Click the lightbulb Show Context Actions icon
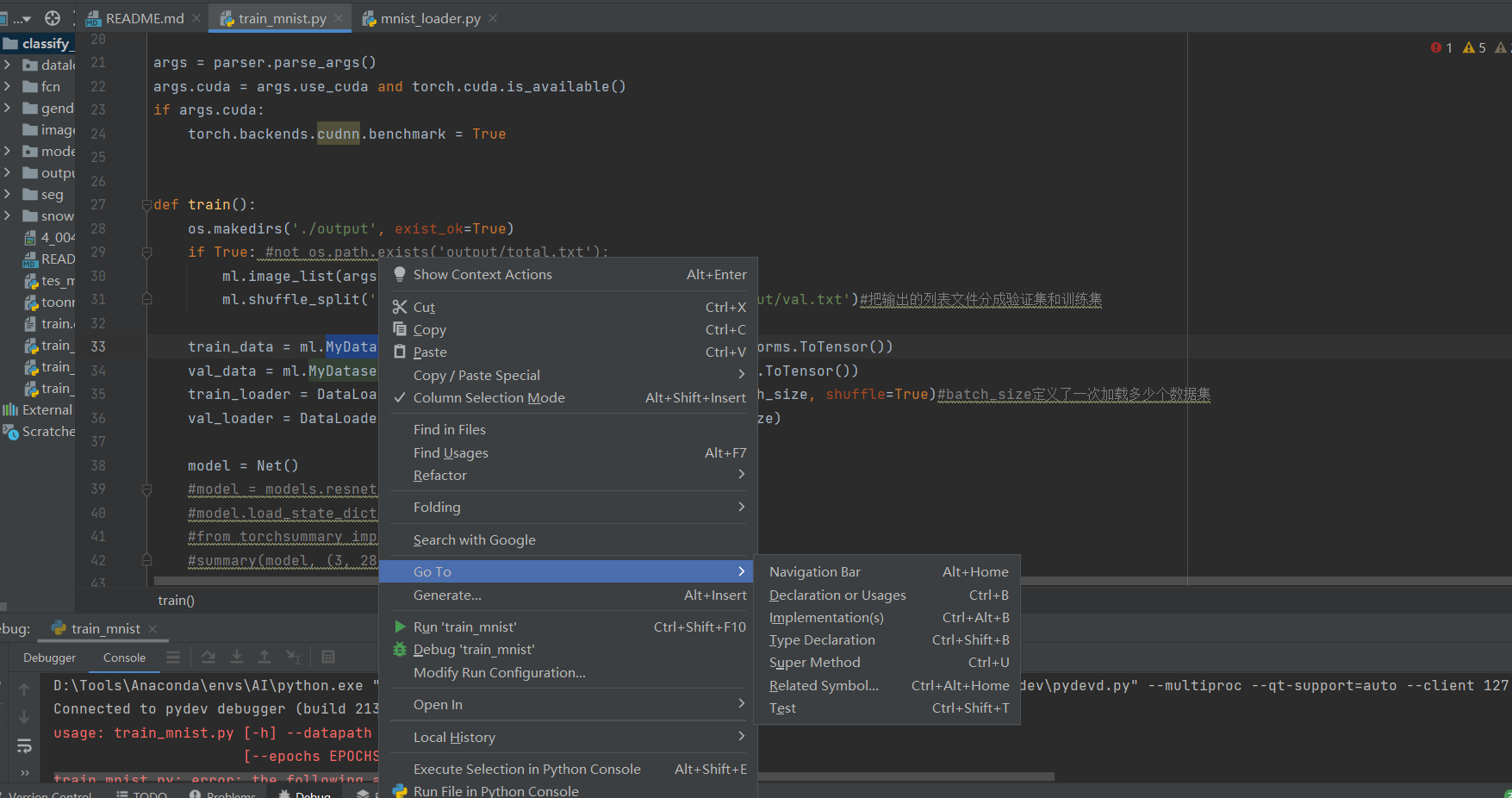Image resolution: width=1512 pixels, height=798 pixels. coord(400,274)
